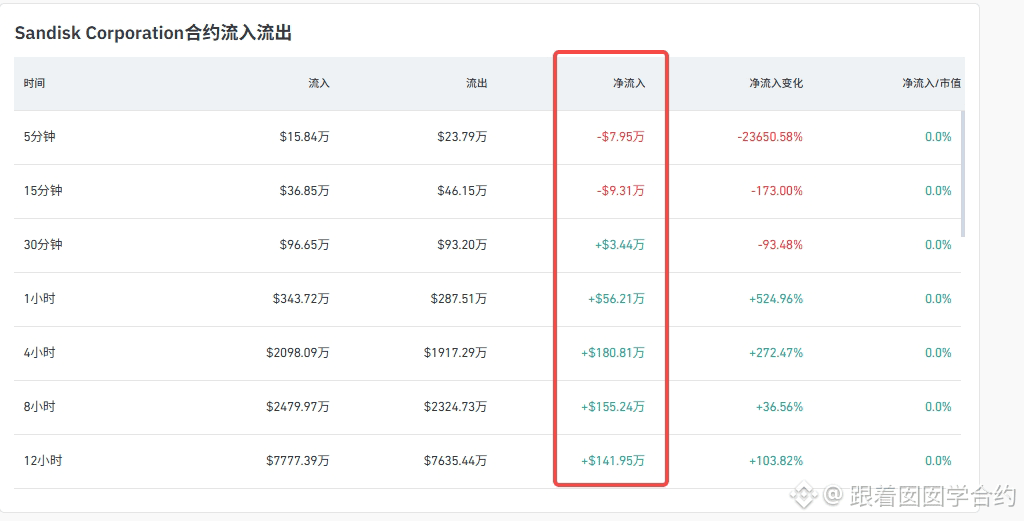The width and height of the screenshot is (1024, 521).
Task: Click 0.0% in the 12小时 row
Action: click(938, 461)
